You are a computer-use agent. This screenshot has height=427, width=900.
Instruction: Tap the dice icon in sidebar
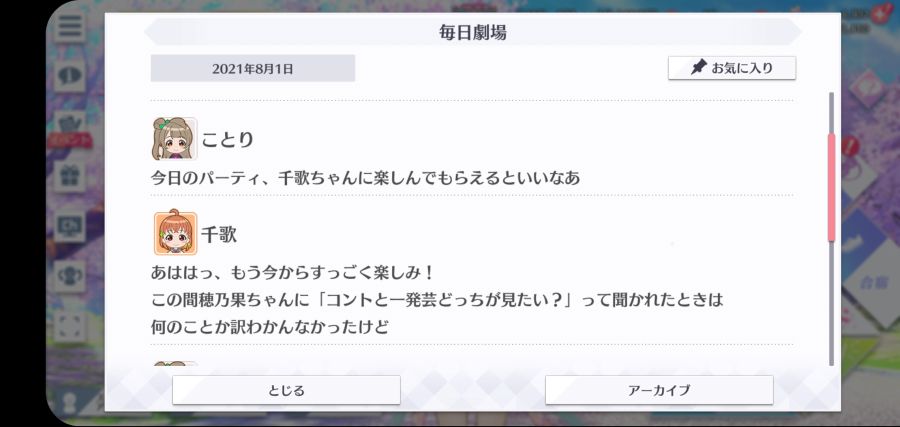point(70,325)
